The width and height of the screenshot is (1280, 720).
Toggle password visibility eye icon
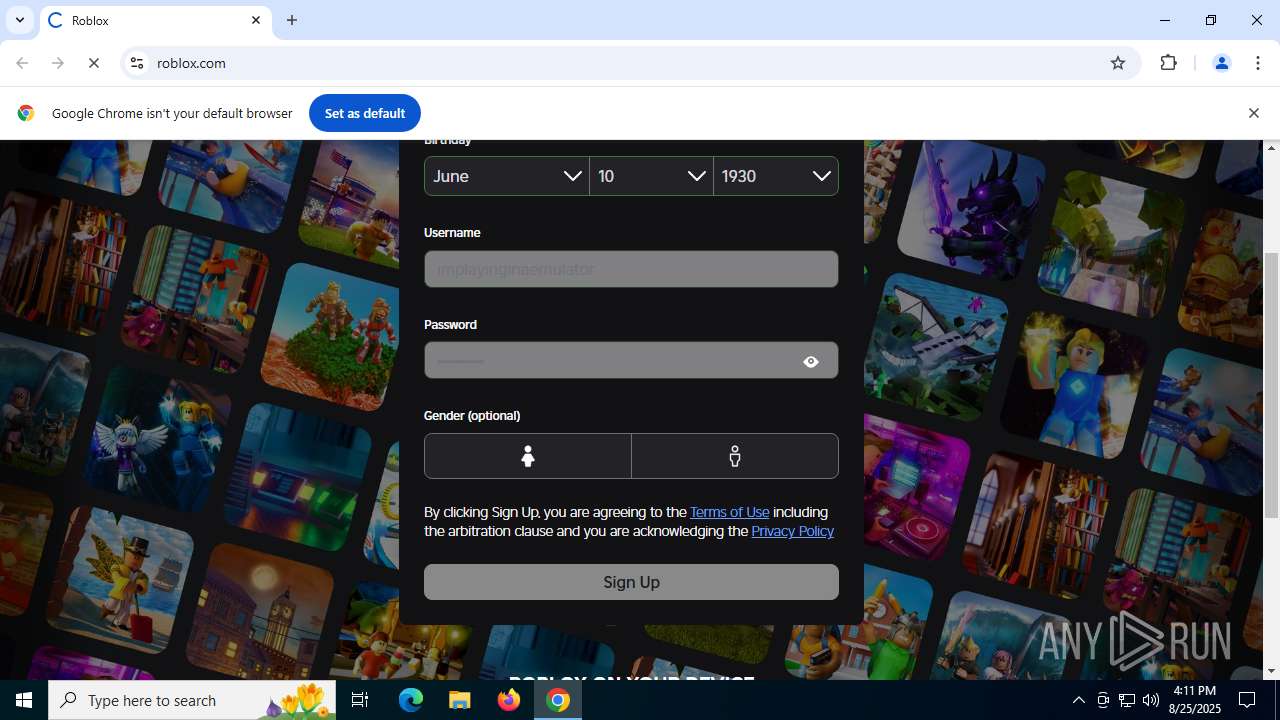click(811, 362)
